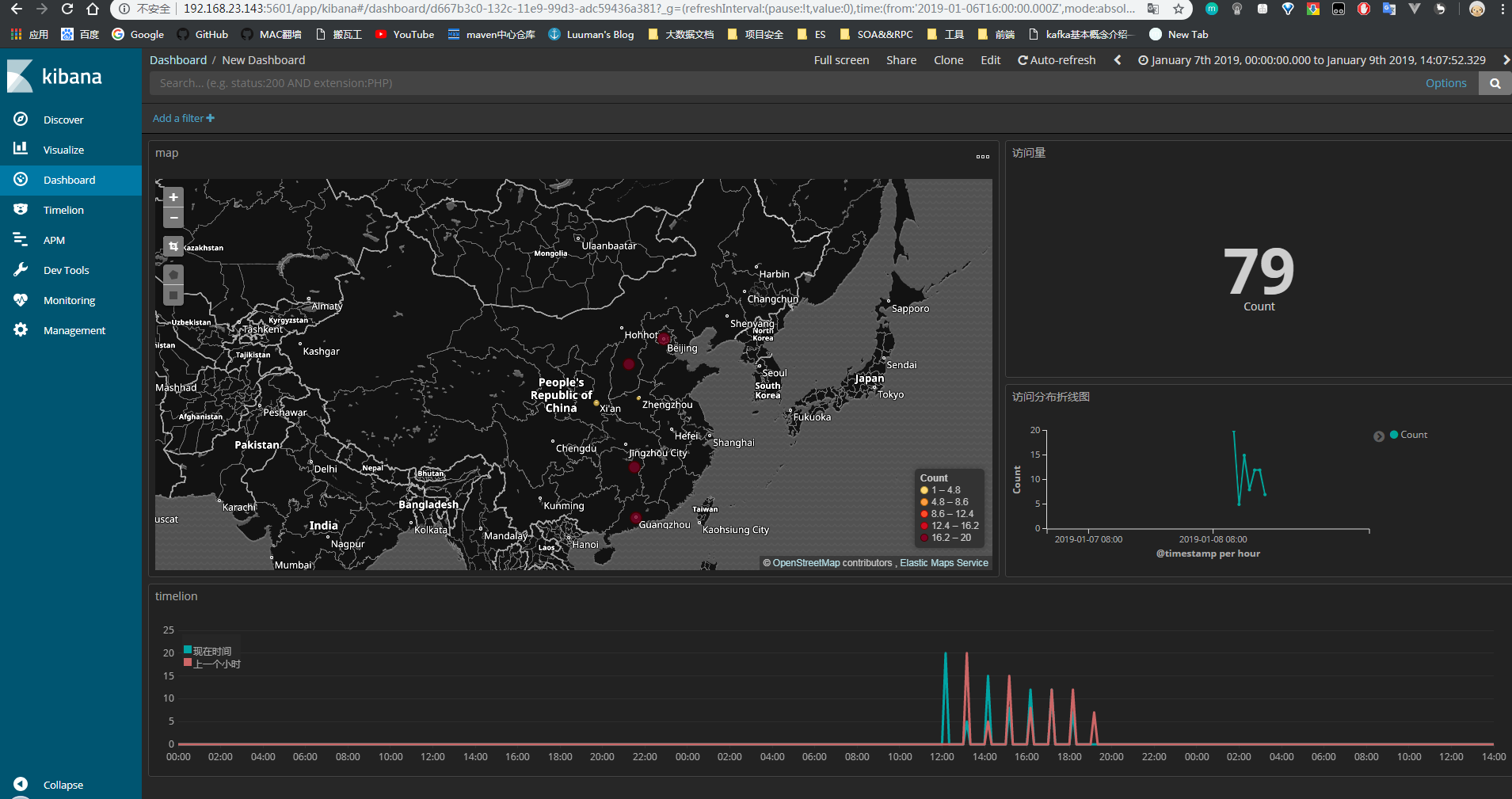Click the Guangzhou data point on map

636,518
